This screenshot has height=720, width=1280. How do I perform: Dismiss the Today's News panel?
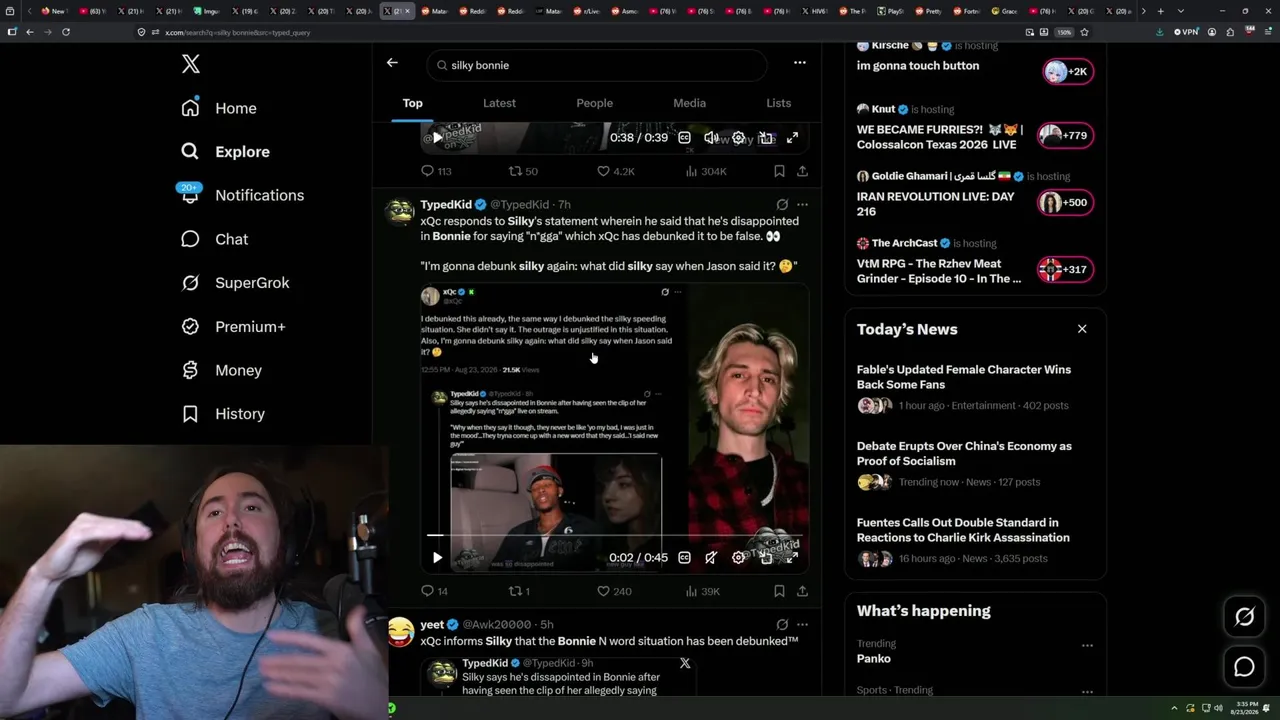pyautogui.click(x=1081, y=329)
